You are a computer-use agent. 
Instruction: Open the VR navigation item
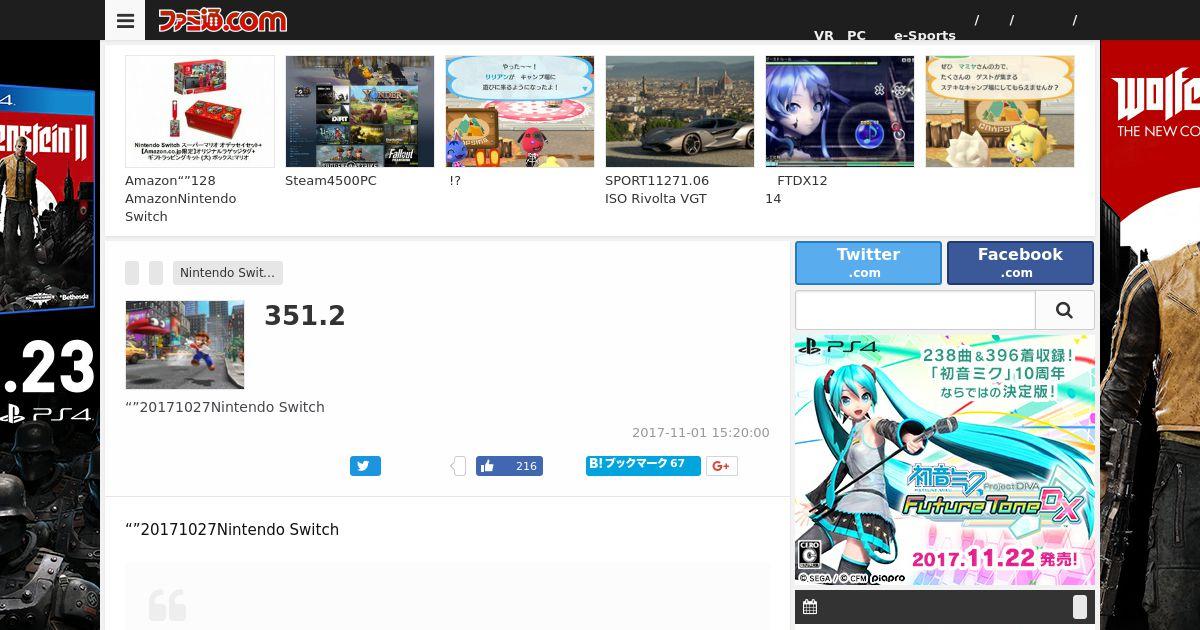point(824,35)
